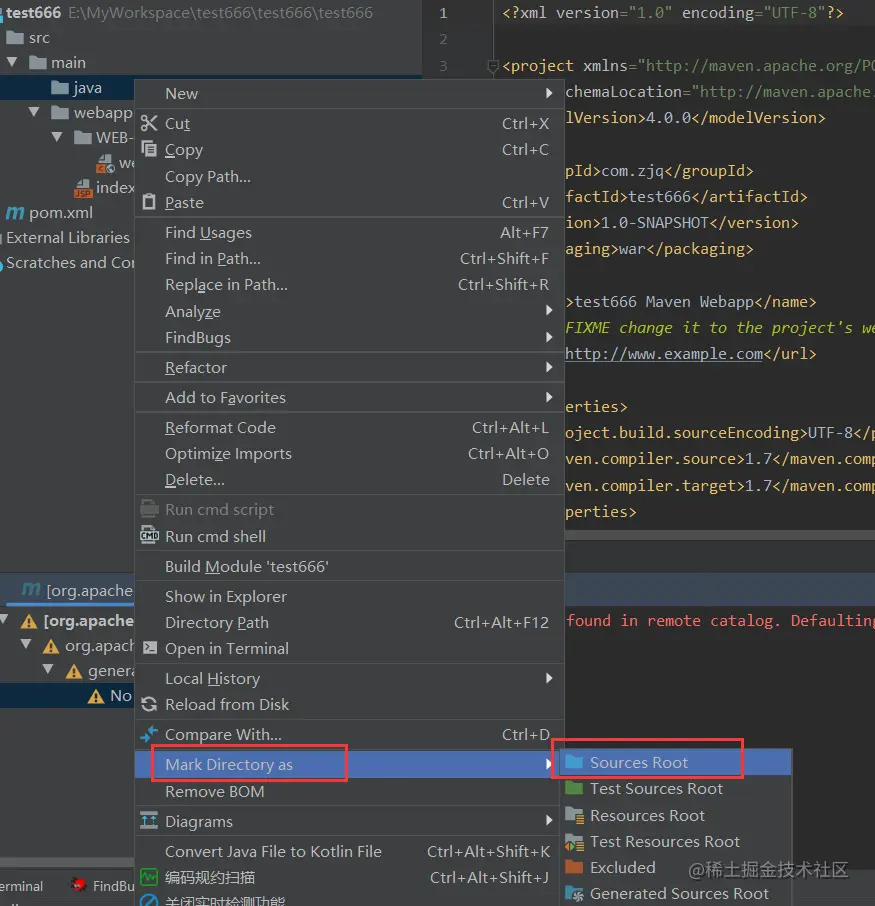Select the src folder in tree
The image size is (875, 906).
pos(39,38)
